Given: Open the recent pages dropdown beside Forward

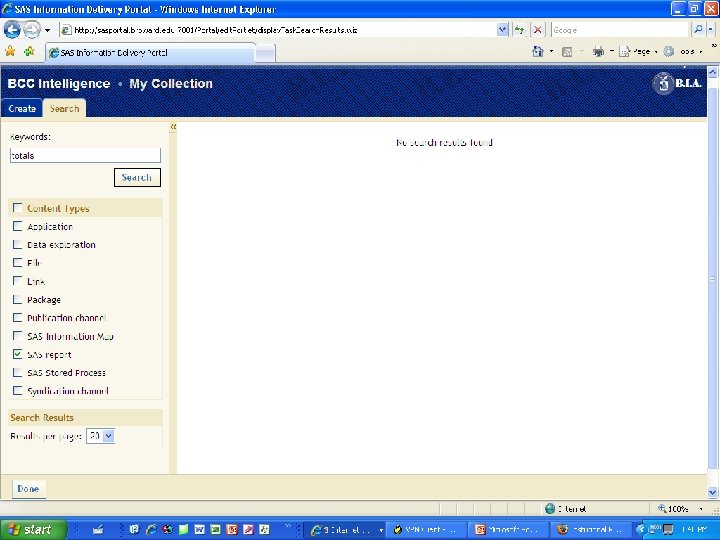Looking at the screenshot, I should 47,30.
